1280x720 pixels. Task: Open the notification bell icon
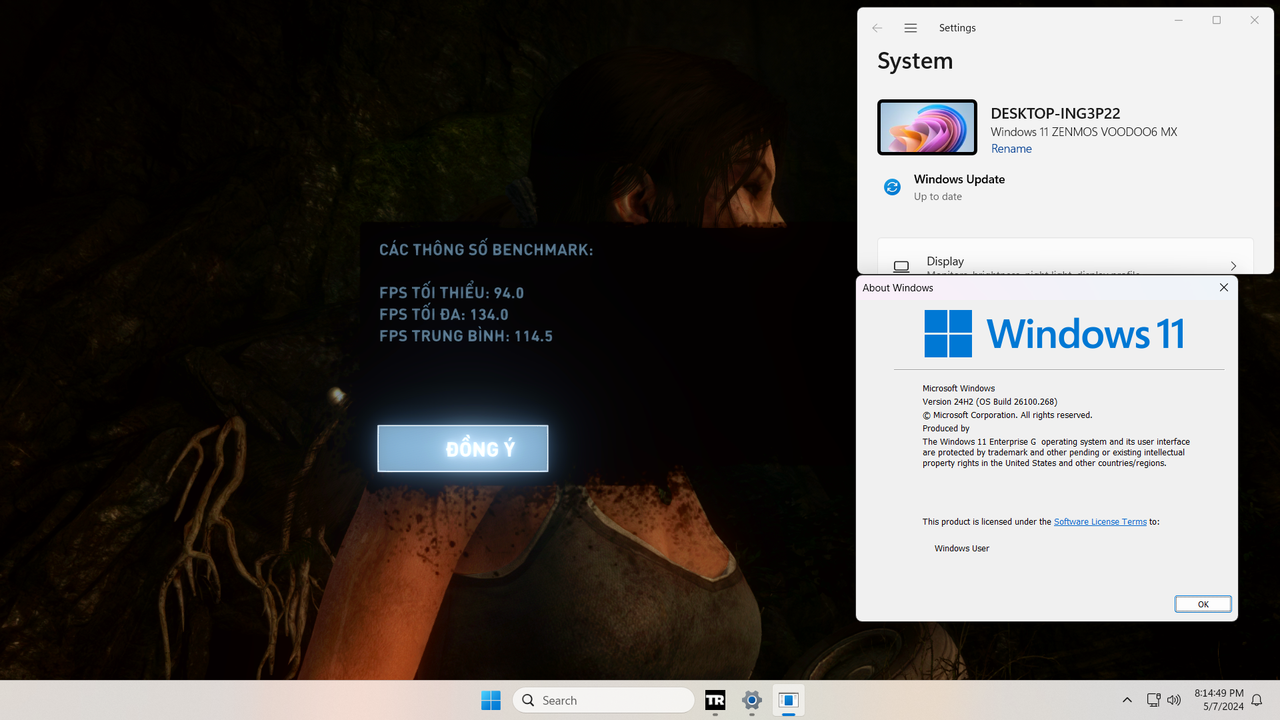[x=1258, y=700]
